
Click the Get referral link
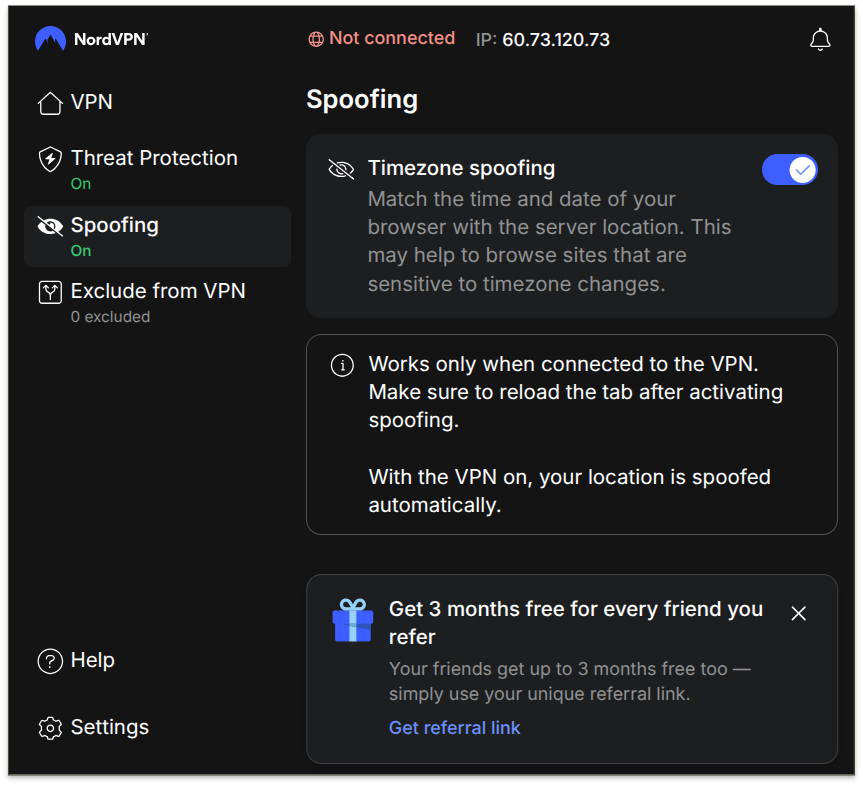[x=454, y=728]
